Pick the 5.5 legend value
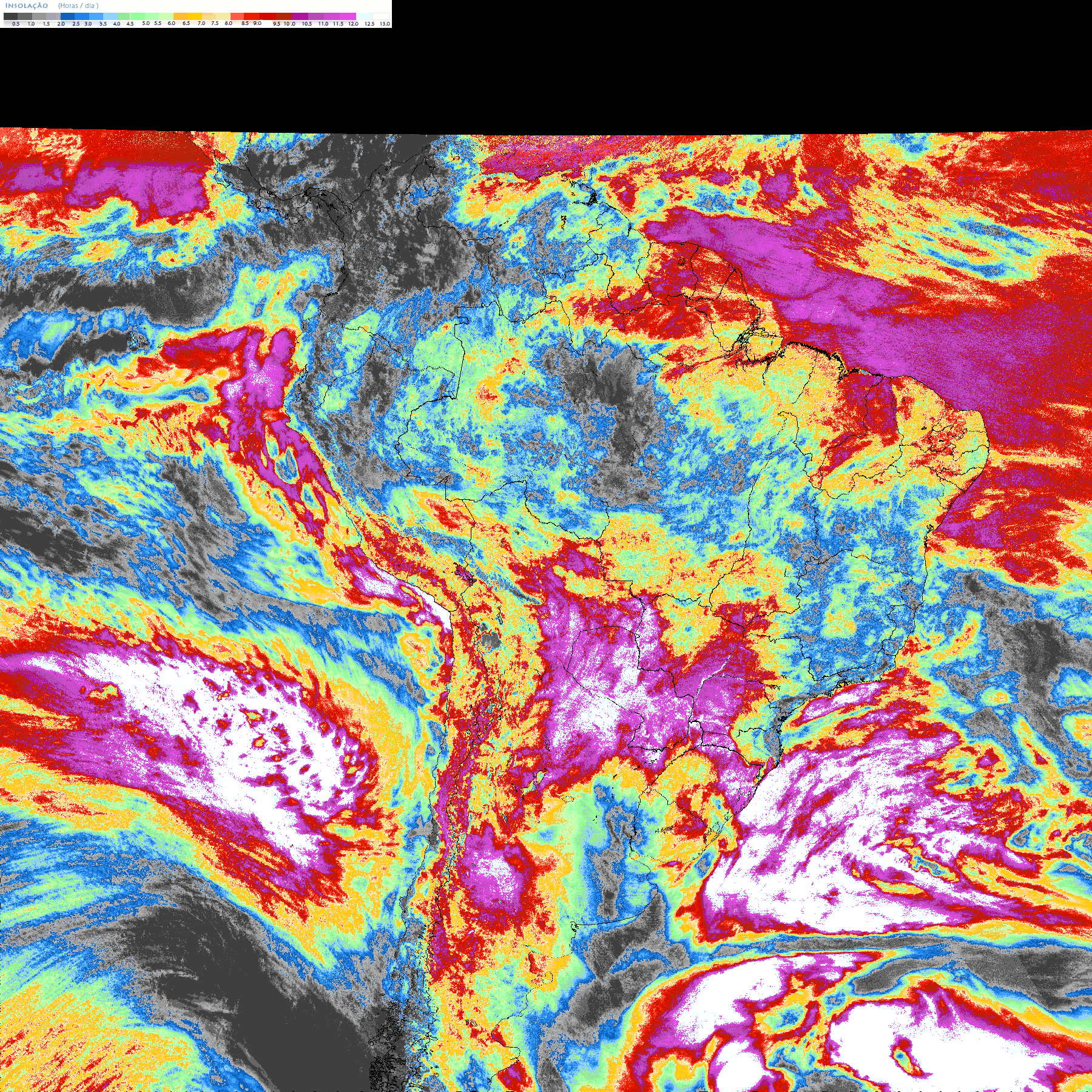This screenshot has height=1092, width=1092. pyautogui.click(x=158, y=23)
